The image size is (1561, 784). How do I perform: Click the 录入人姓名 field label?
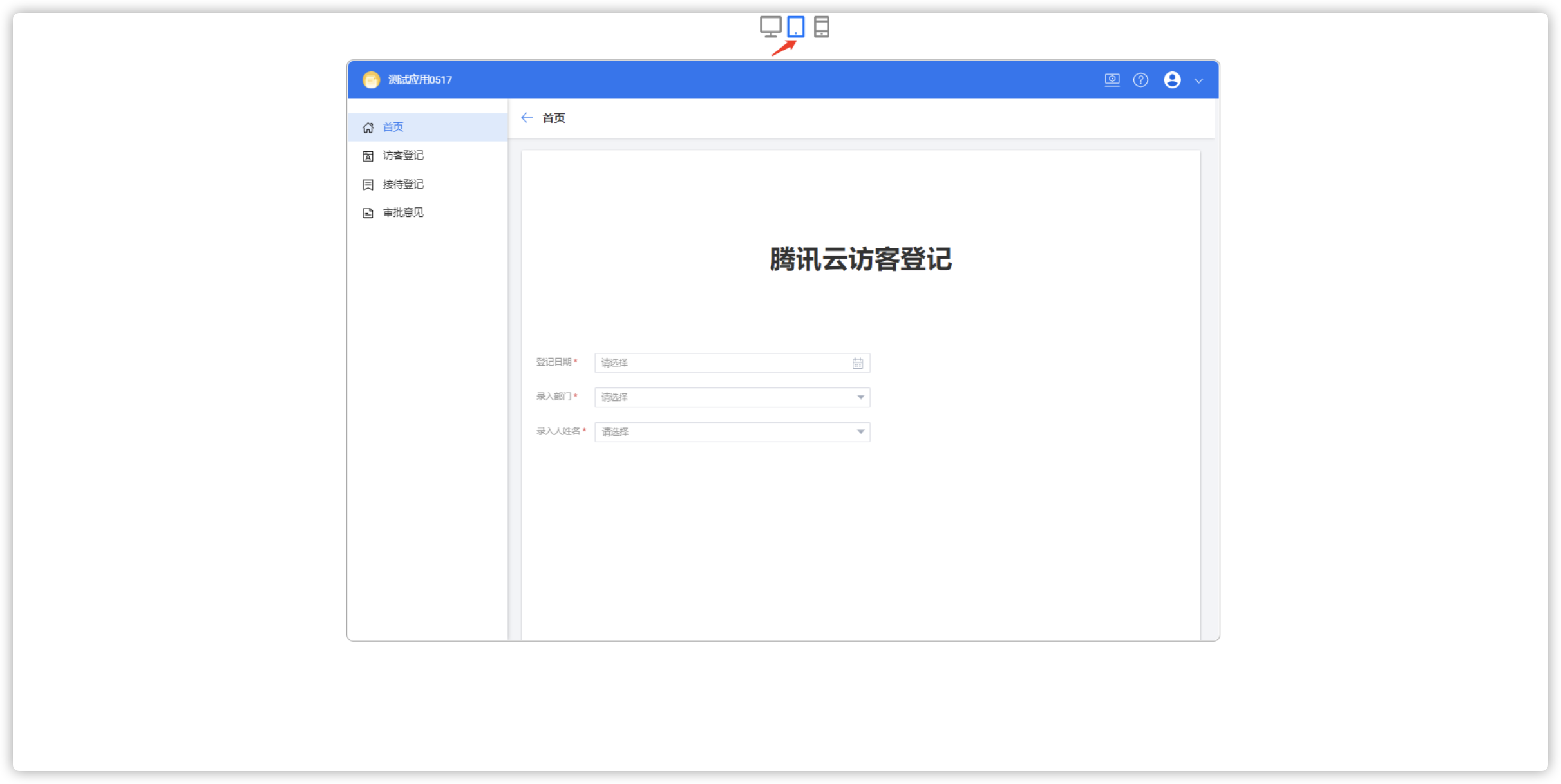[x=558, y=431]
